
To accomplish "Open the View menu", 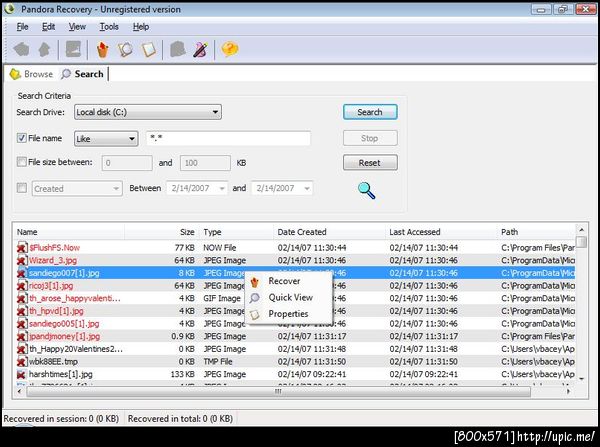I will coord(77,27).
